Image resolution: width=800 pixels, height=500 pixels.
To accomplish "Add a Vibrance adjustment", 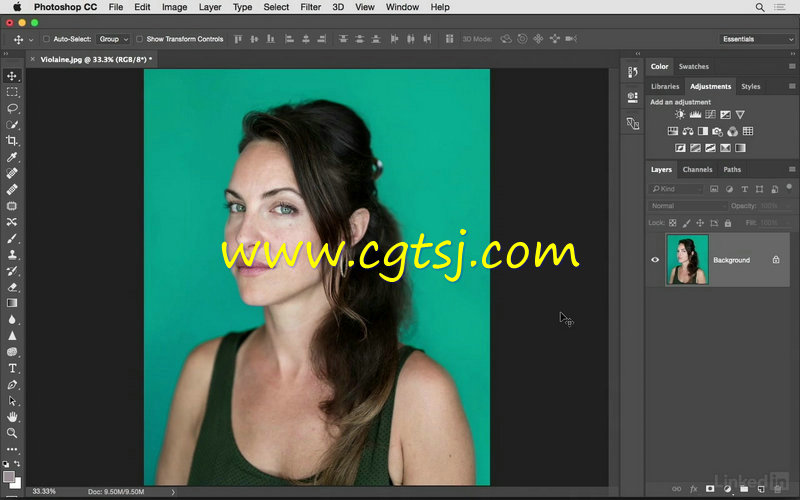I will (x=740, y=114).
